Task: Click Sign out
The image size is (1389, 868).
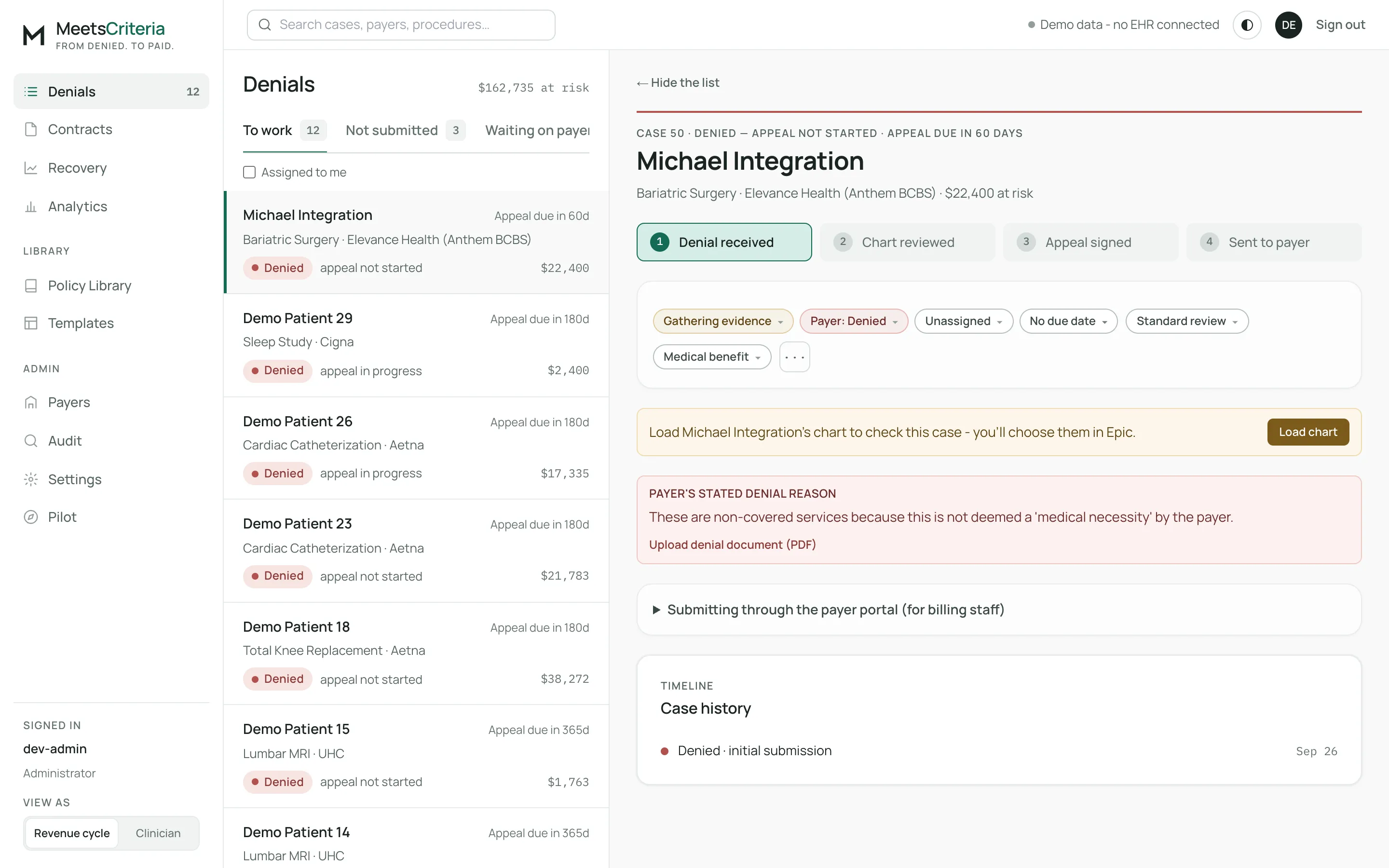Action: click(1340, 25)
